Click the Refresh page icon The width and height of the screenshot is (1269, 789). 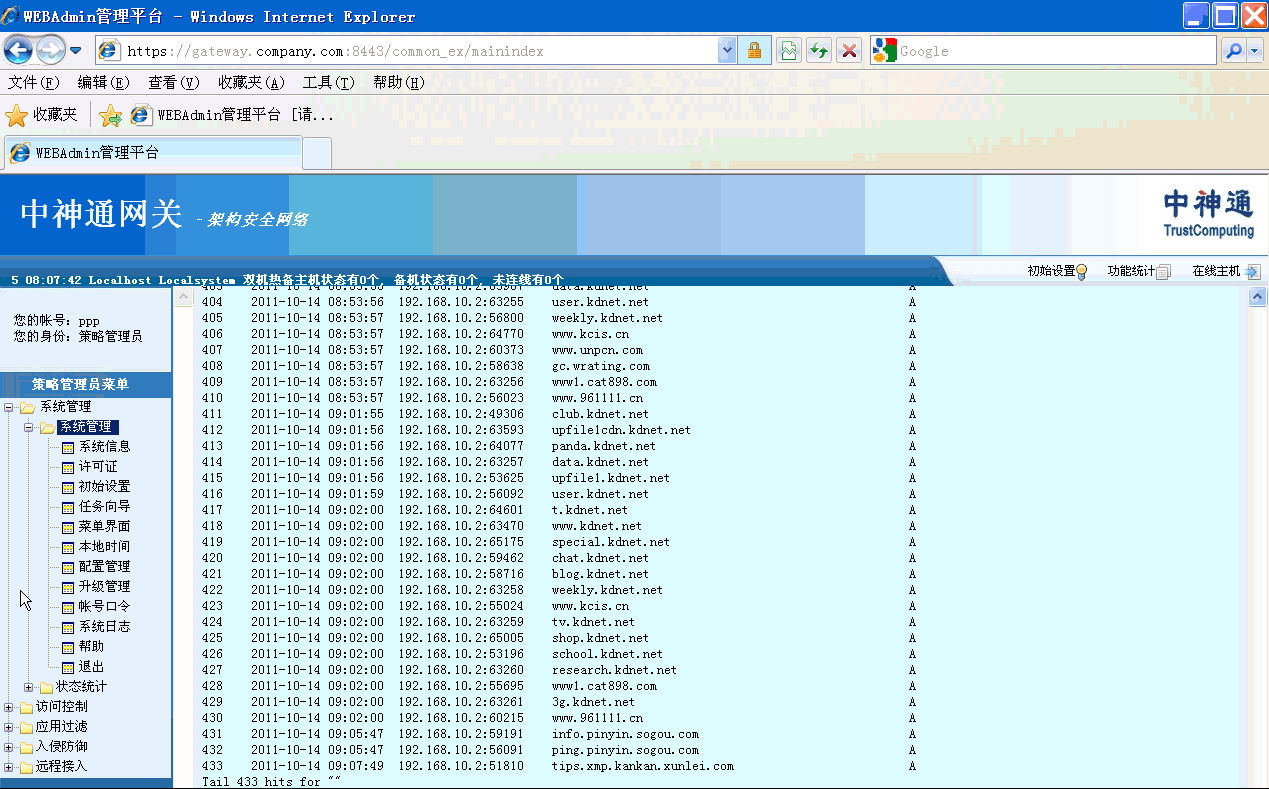[819, 50]
